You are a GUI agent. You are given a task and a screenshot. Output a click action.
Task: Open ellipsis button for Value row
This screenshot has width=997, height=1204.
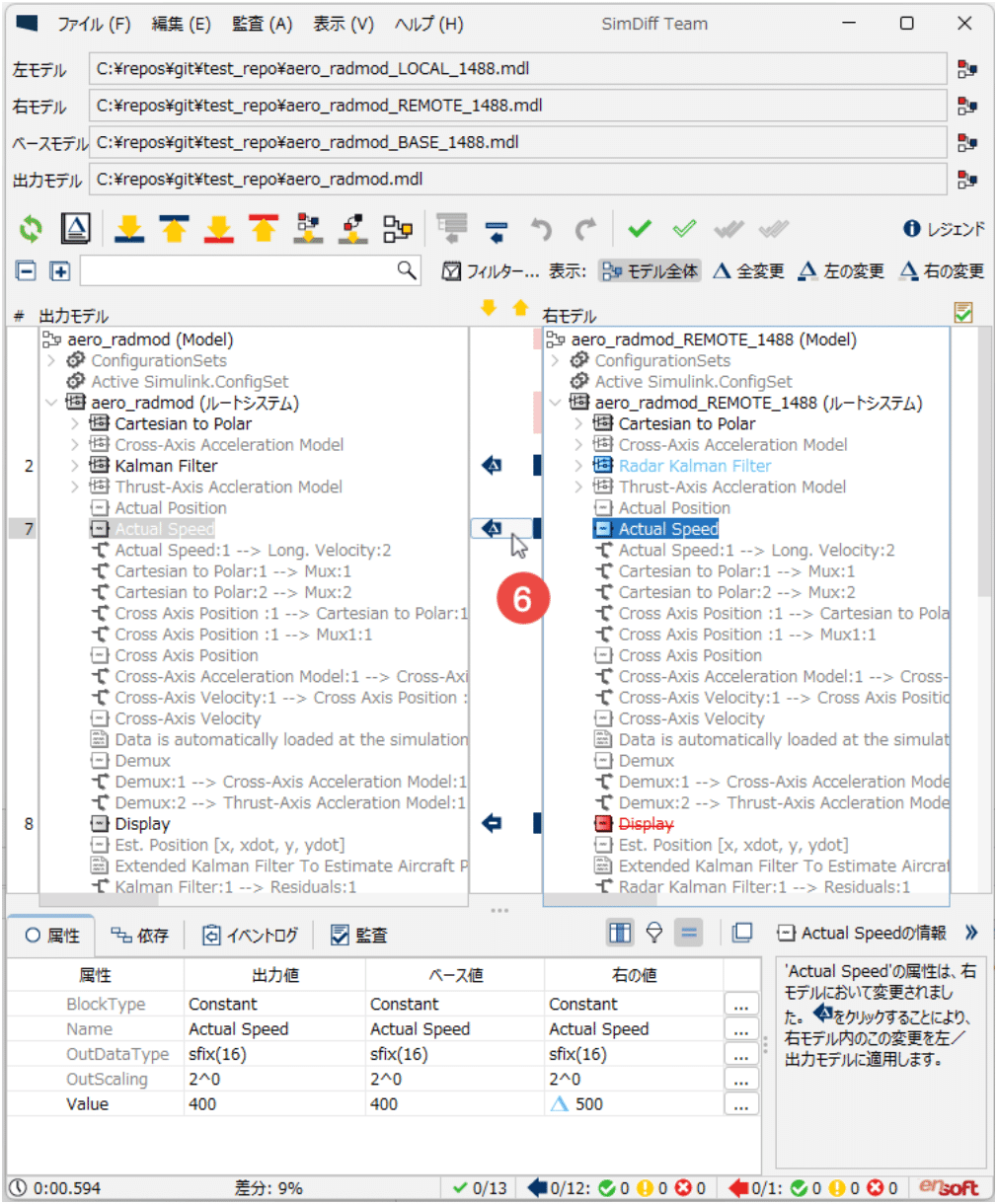tap(741, 1104)
